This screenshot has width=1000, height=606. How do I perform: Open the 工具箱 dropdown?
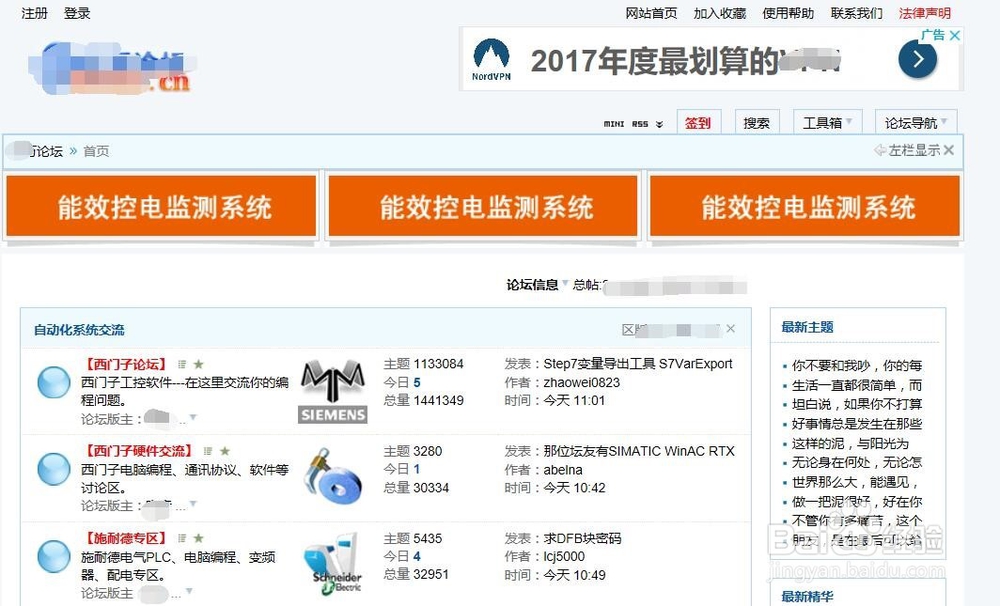[x=826, y=122]
